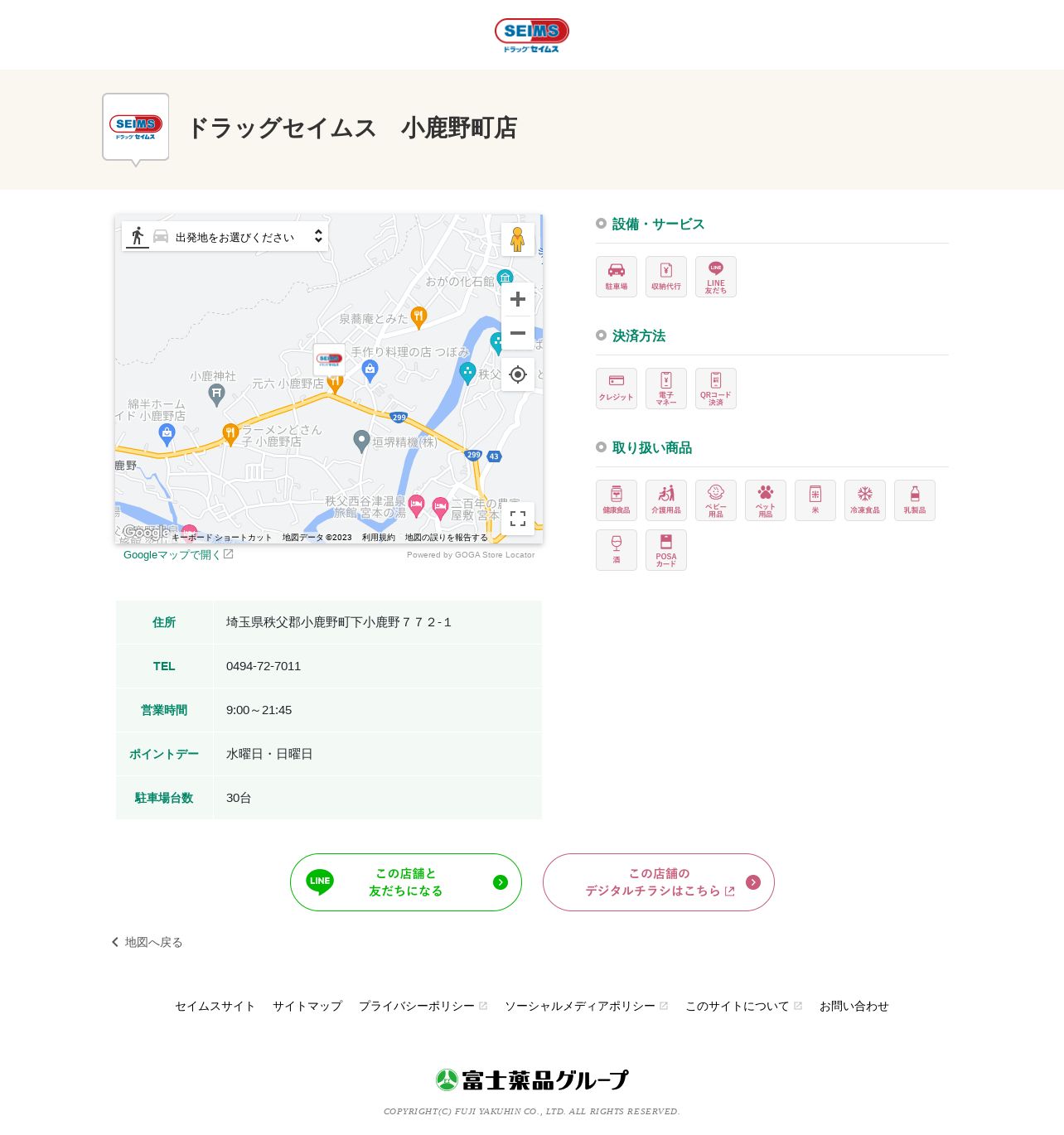Viewport: 1064px width, 1135px height.
Task: Click the phone number 0494-72-7011
Action: pos(264,666)
